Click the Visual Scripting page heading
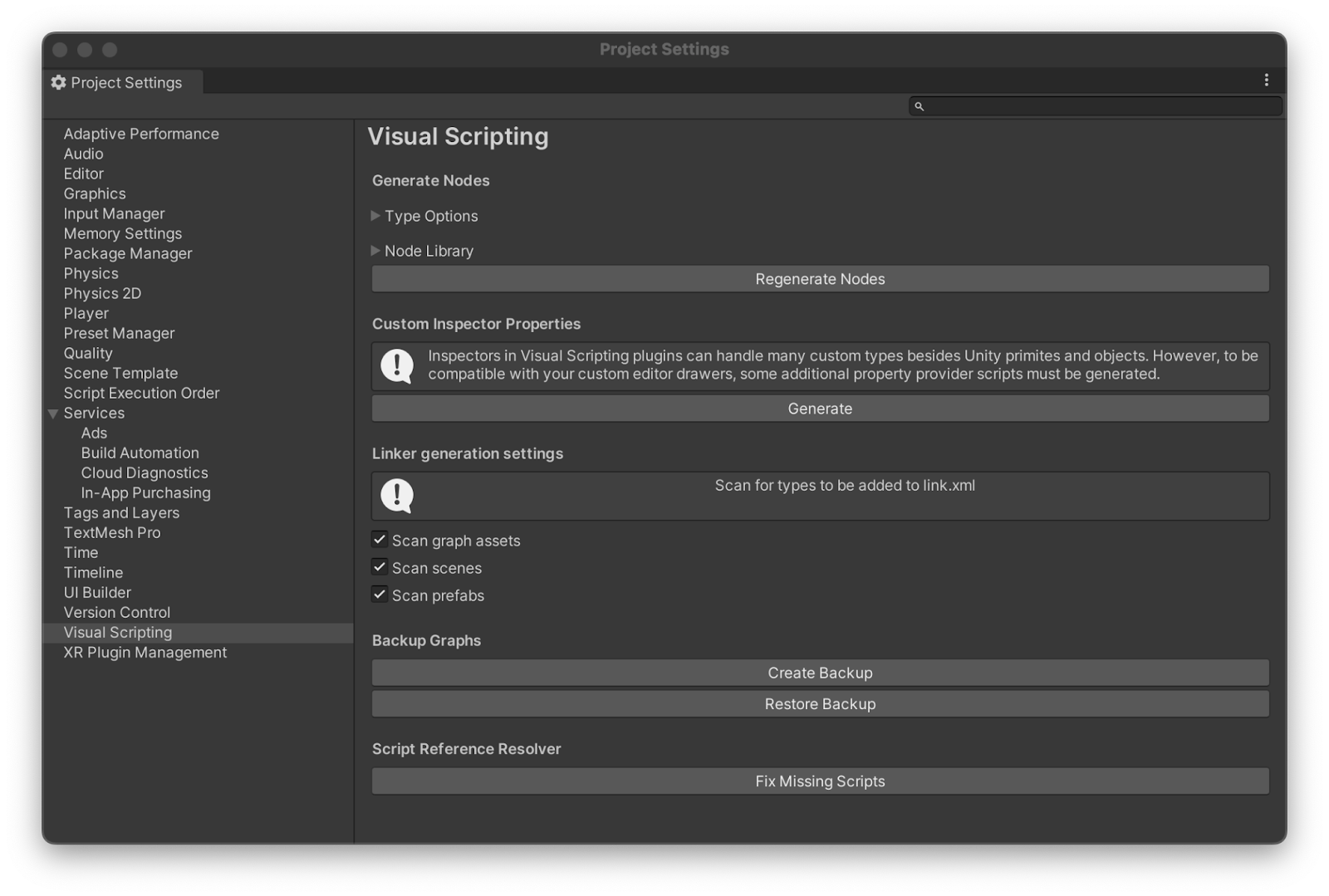Viewport: 1329px width, 896px height. [458, 136]
